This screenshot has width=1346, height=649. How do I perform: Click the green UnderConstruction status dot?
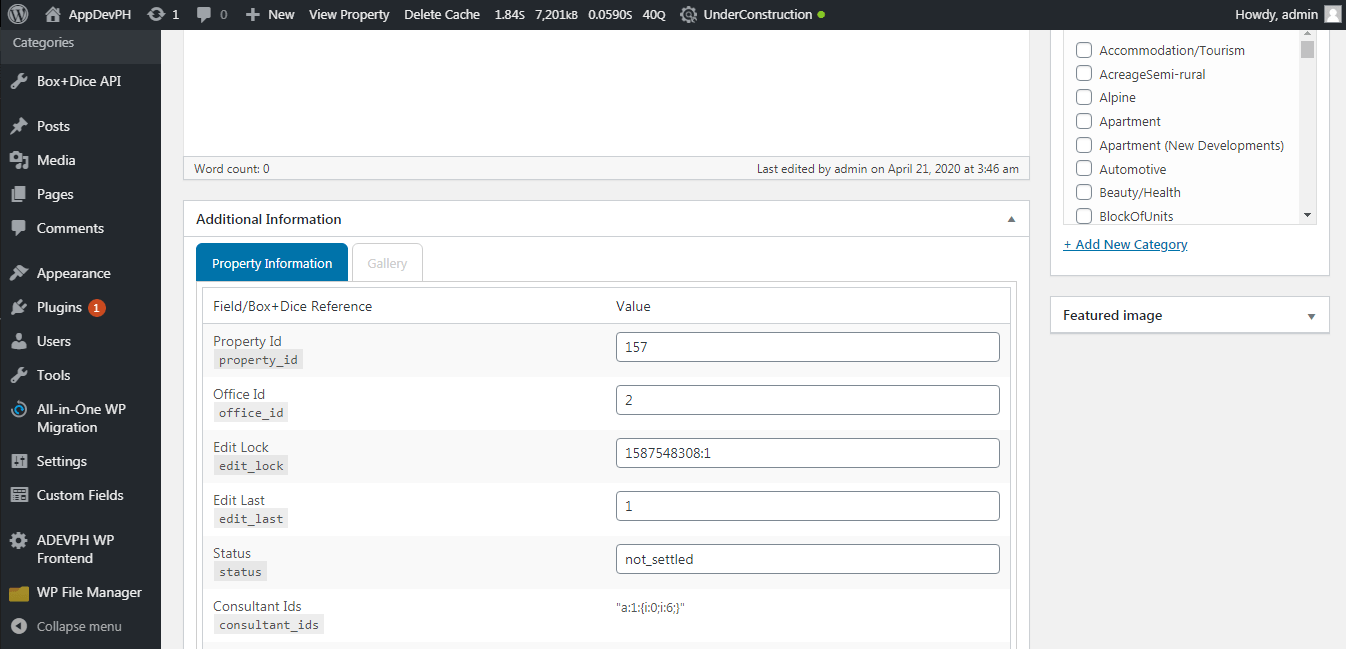point(821,15)
